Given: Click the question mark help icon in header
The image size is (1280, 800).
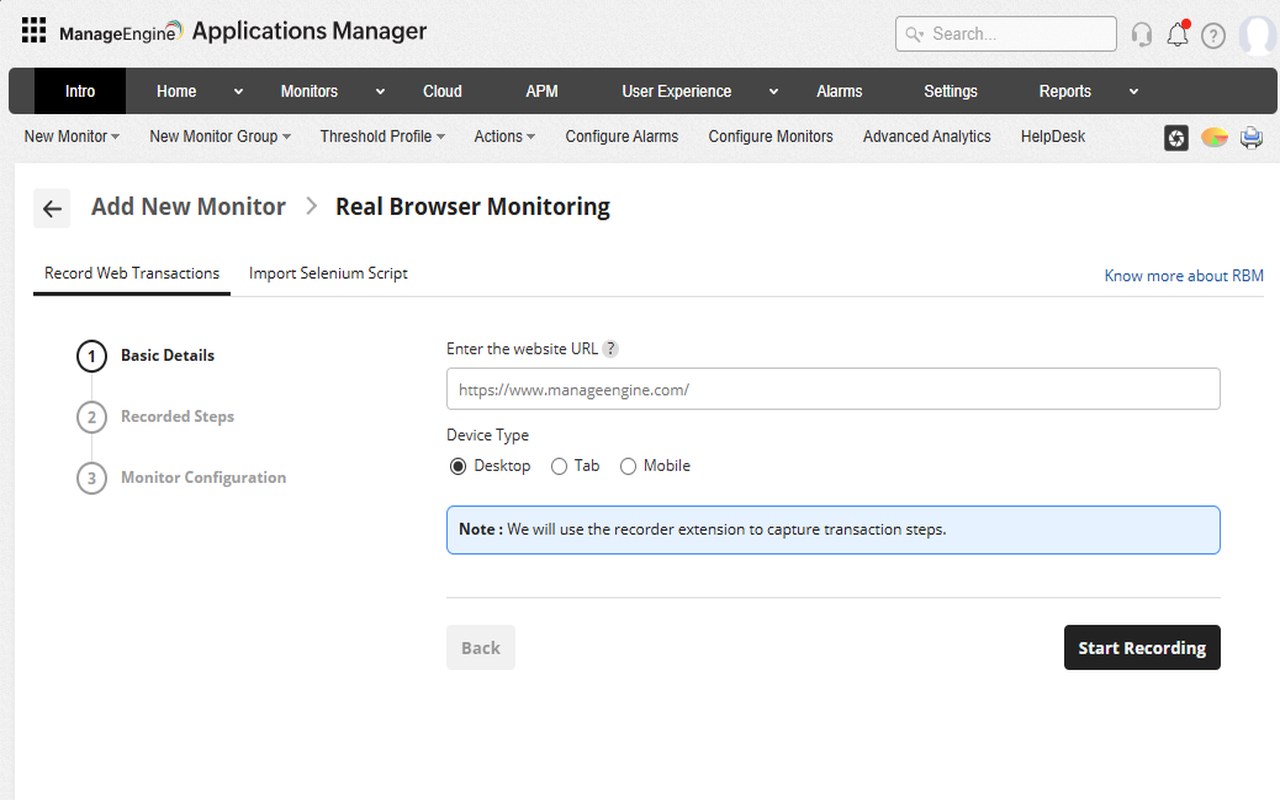Looking at the screenshot, I should click(x=1213, y=36).
